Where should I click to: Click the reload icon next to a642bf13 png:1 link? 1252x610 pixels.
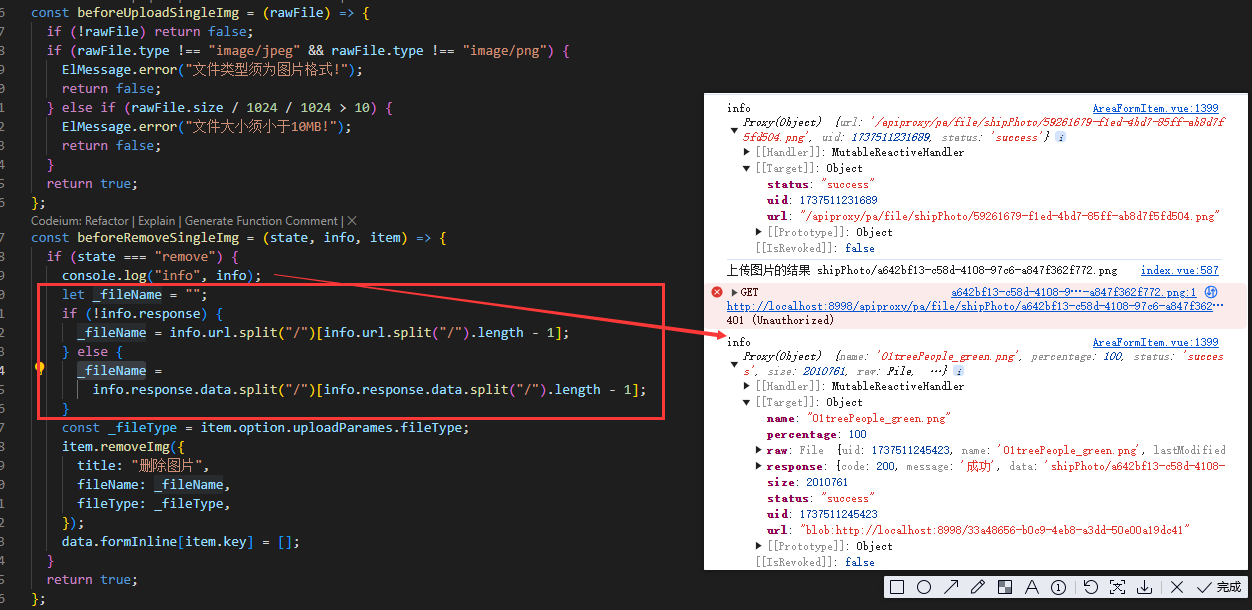pos(1211,292)
